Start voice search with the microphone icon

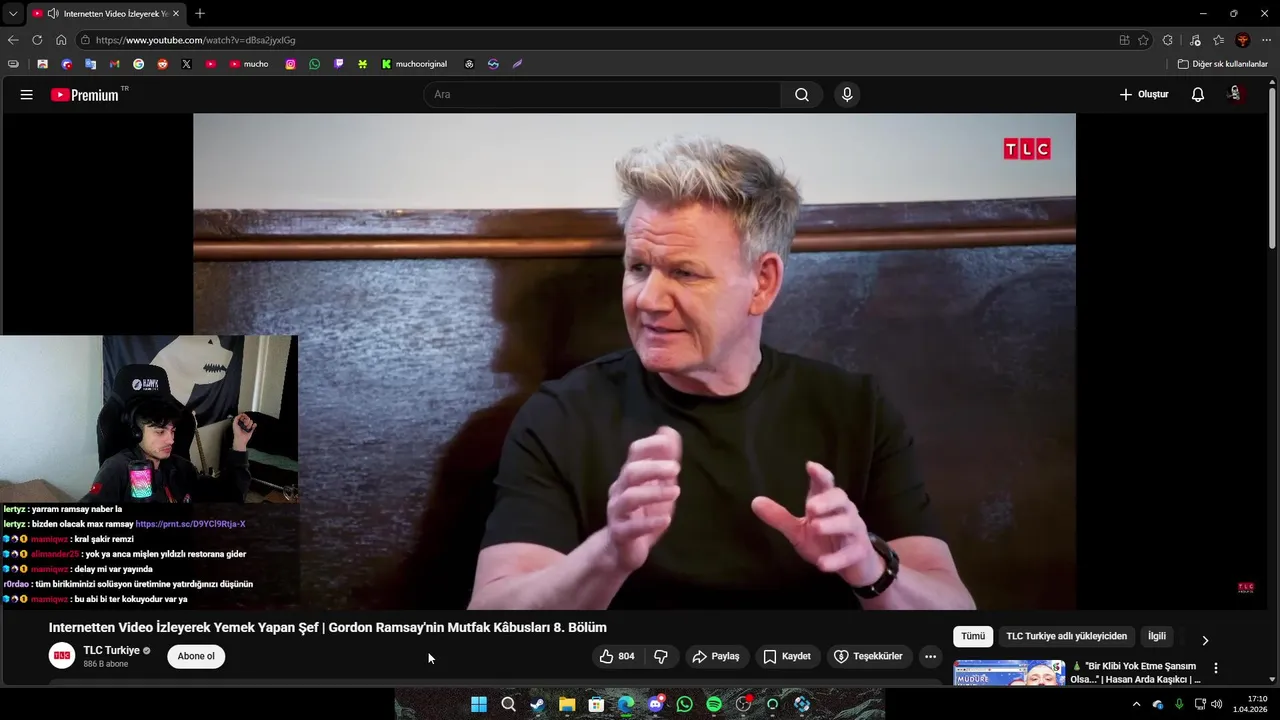point(847,95)
